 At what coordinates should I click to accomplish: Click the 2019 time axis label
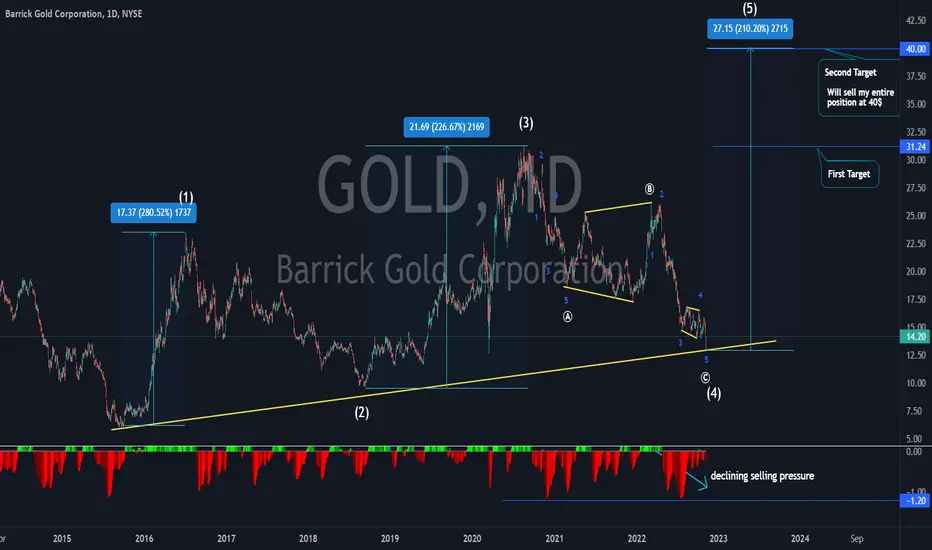tap(390, 539)
